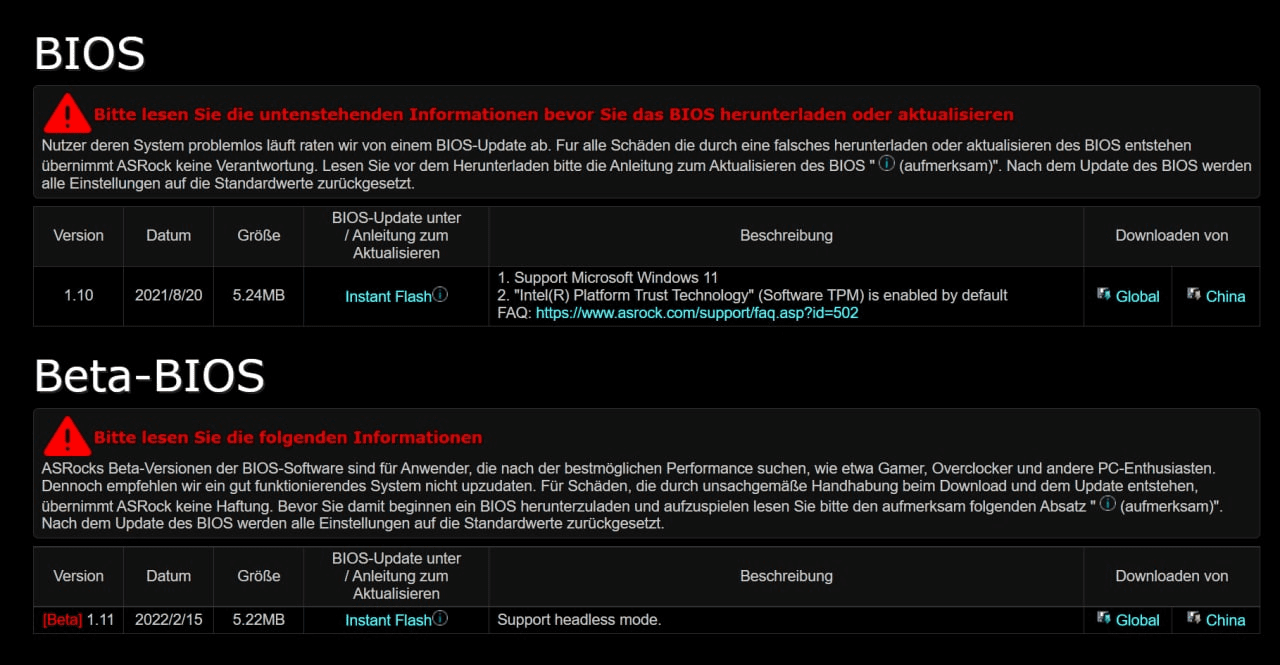Click the 'Support headless mode.' description
1280x665 pixels.
[x=579, y=620]
